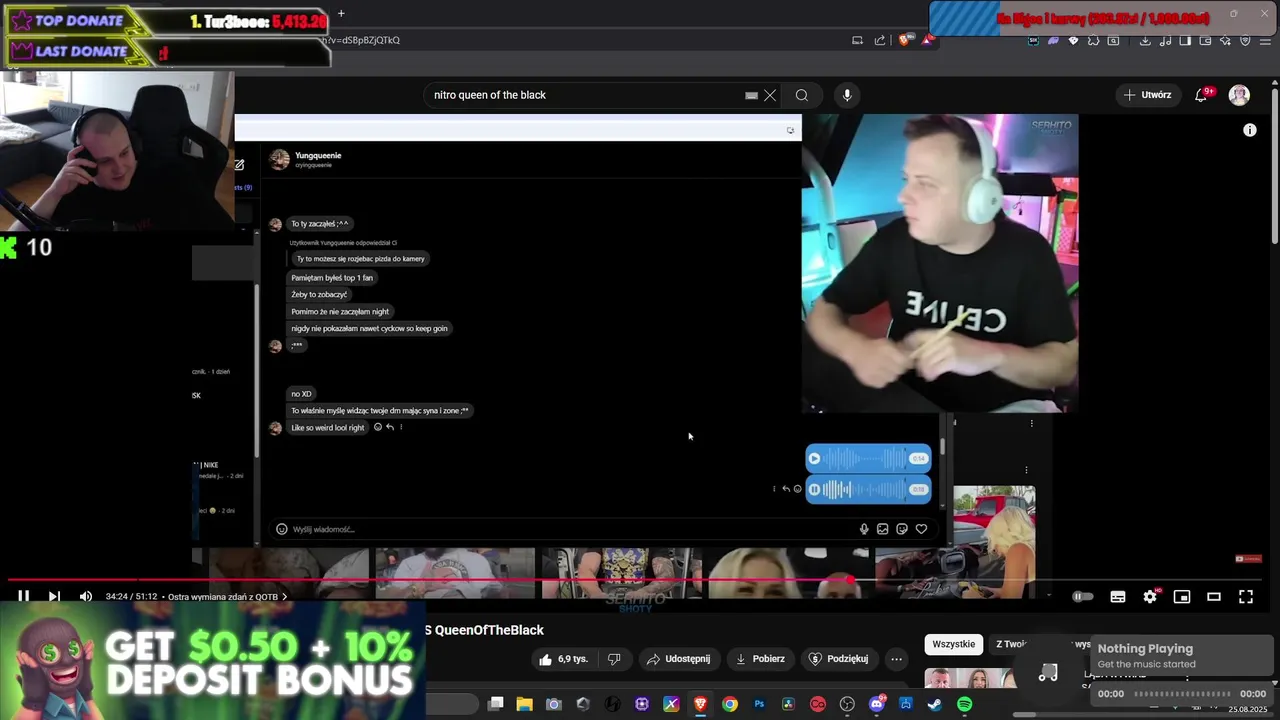
Task: Open Brave Rewards triangle icon
Action: coord(928,40)
